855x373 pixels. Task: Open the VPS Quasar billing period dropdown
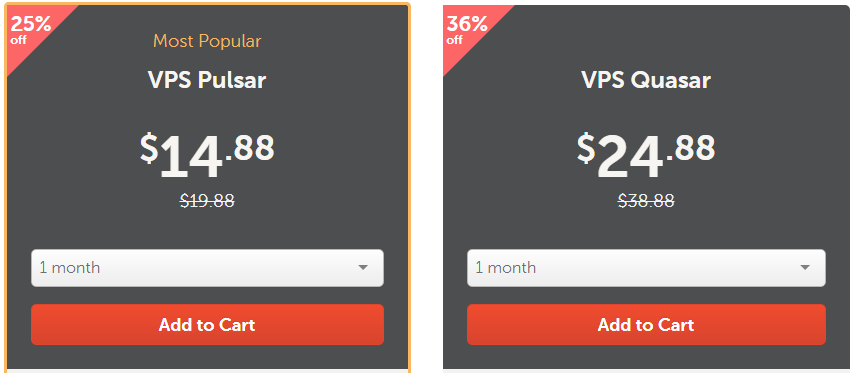click(646, 268)
